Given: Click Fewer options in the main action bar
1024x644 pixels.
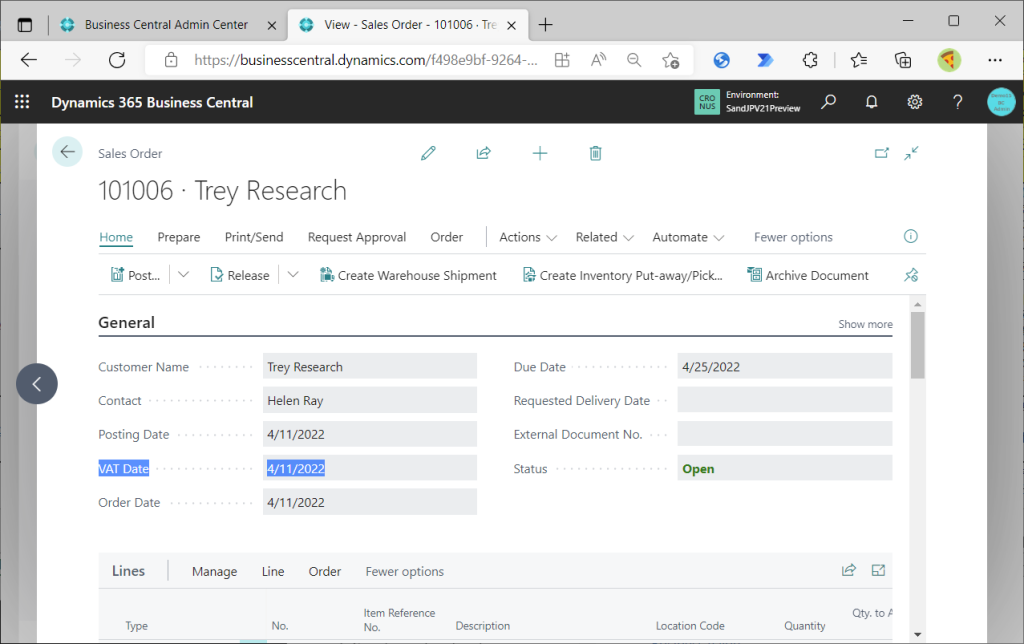Looking at the screenshot, I should point(793,237).
